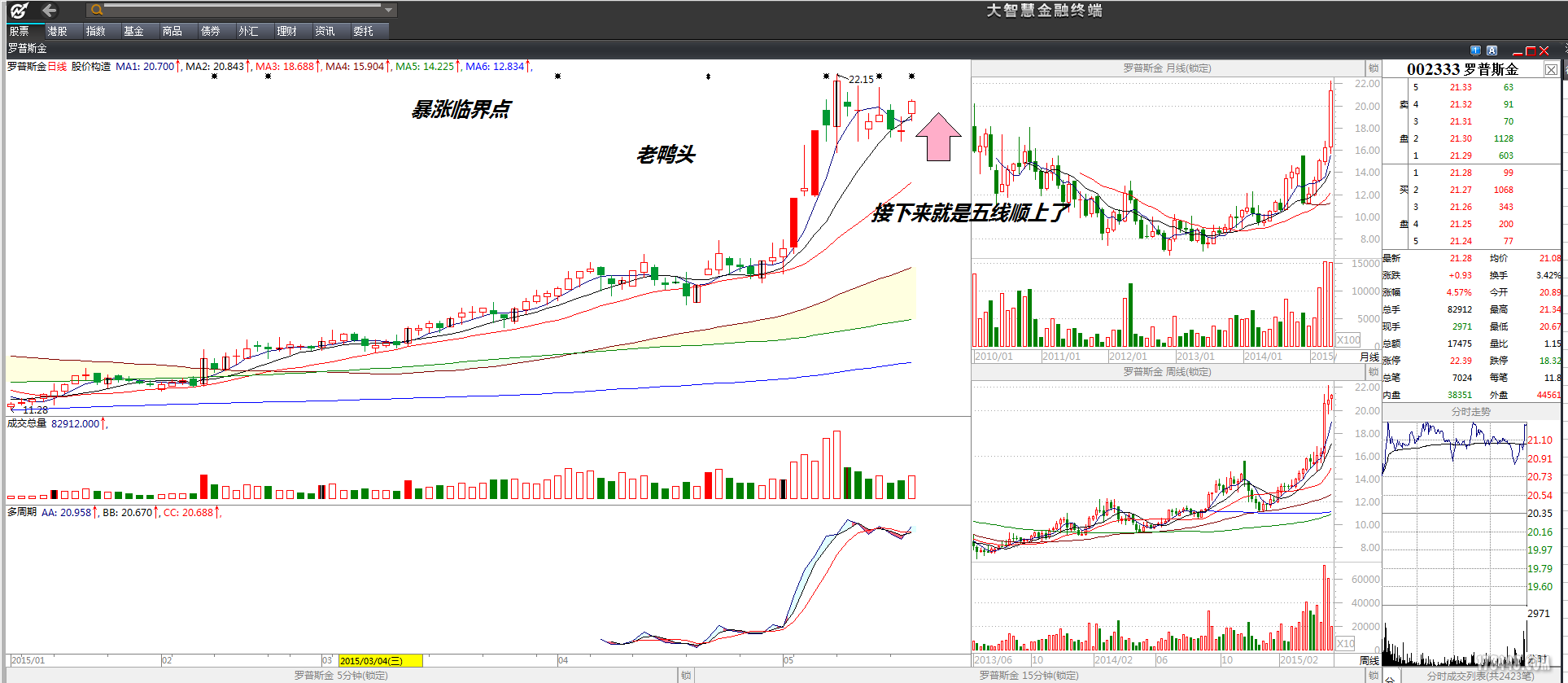Screen dimensions: 1568x683
Task: Click the 成交总量 volume indicator label
Action: point(27,424)
